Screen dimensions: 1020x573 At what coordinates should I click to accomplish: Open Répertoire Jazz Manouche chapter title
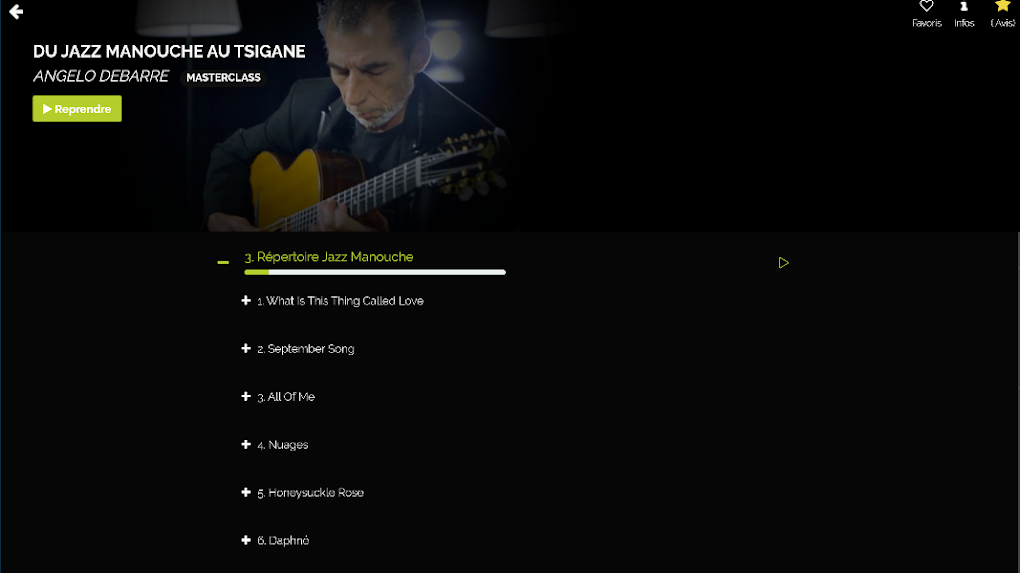pyautogui.click(x=329, y=257)
